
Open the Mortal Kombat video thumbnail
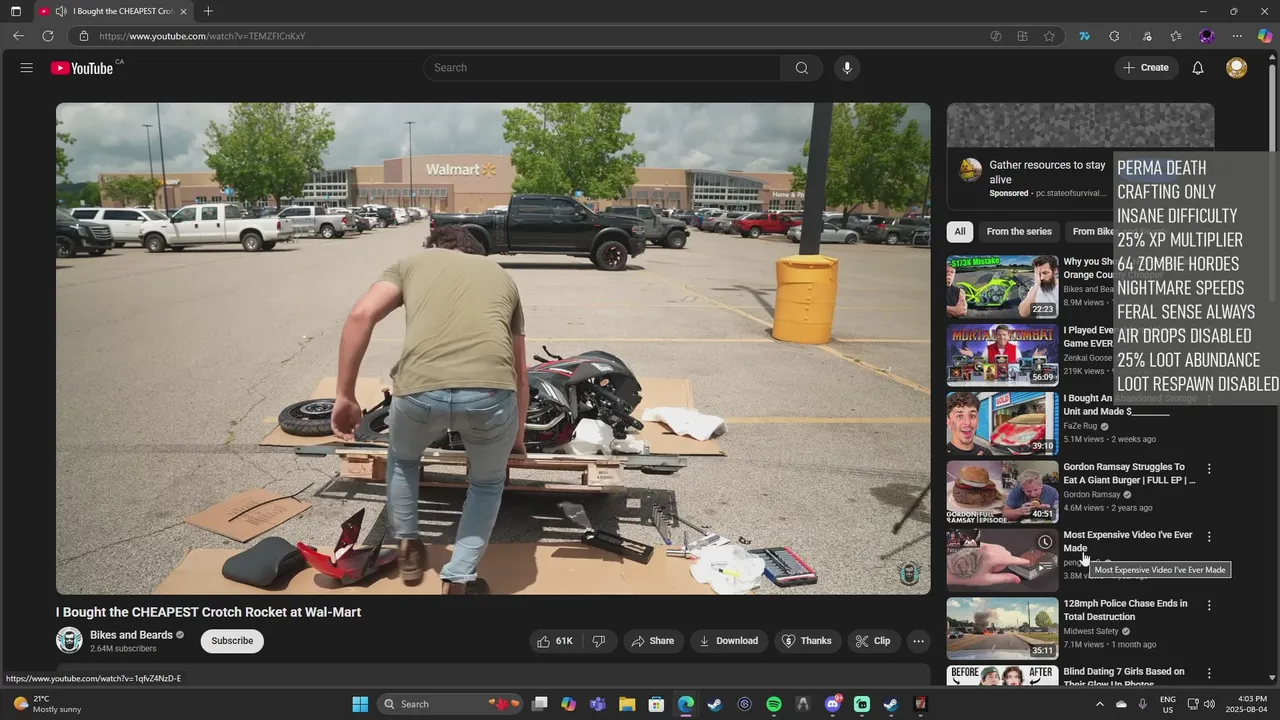1002,354
